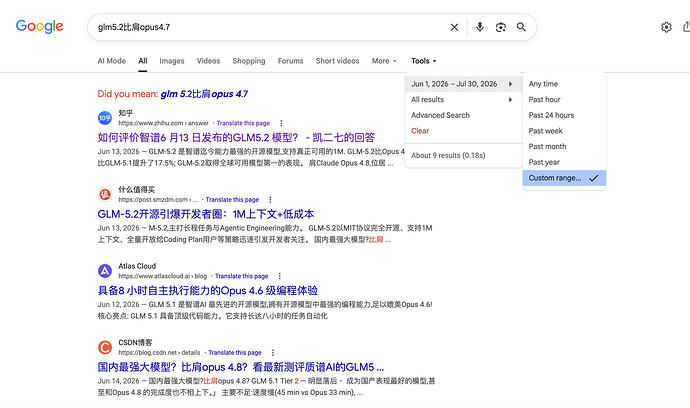Expand the More dropdown
Viewport: 690px width, 408px height.
(384, 61)
